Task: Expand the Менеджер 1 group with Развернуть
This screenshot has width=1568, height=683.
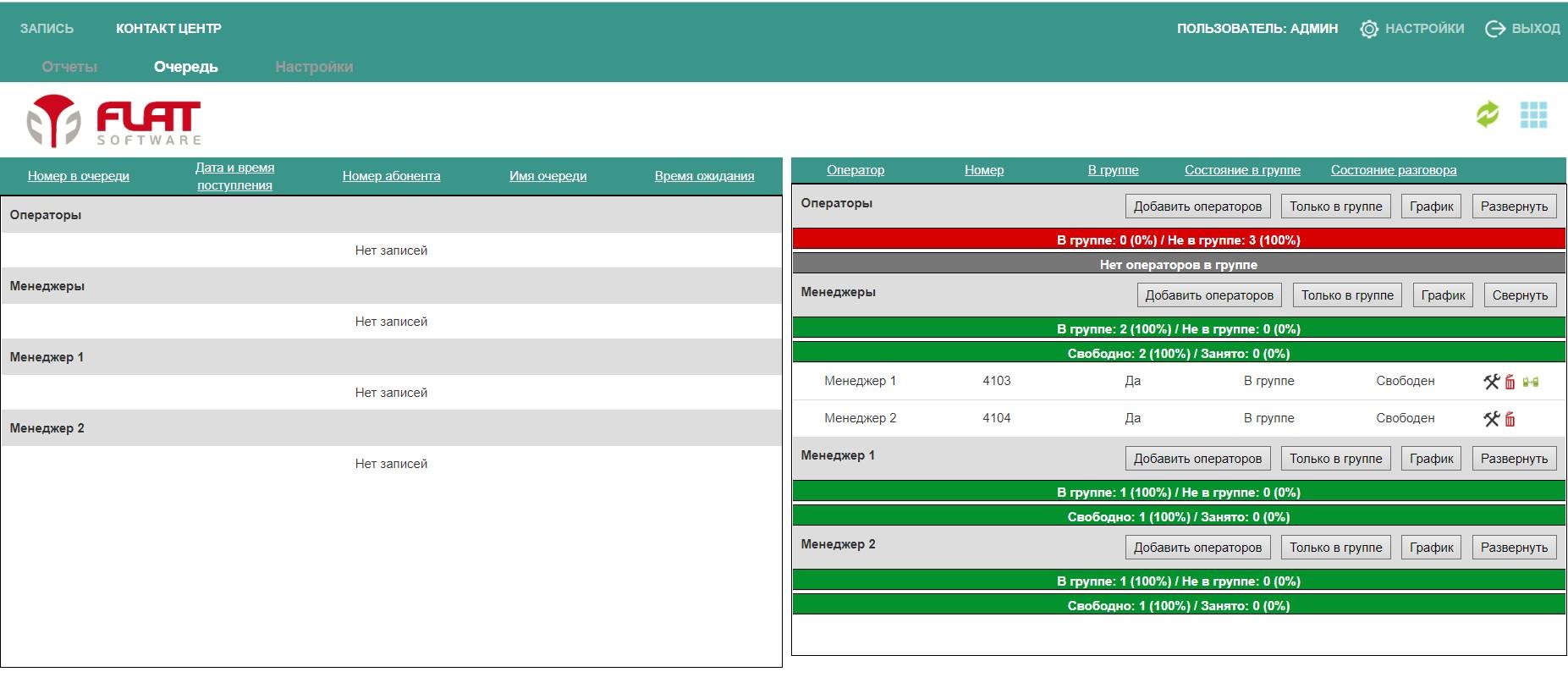Action: 1514,459
